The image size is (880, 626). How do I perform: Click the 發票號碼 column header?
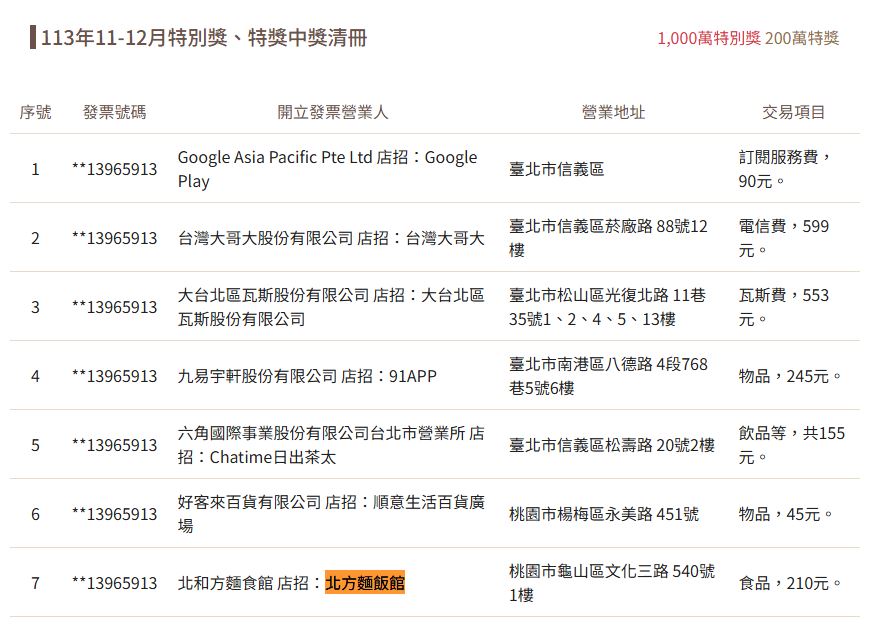114,112
